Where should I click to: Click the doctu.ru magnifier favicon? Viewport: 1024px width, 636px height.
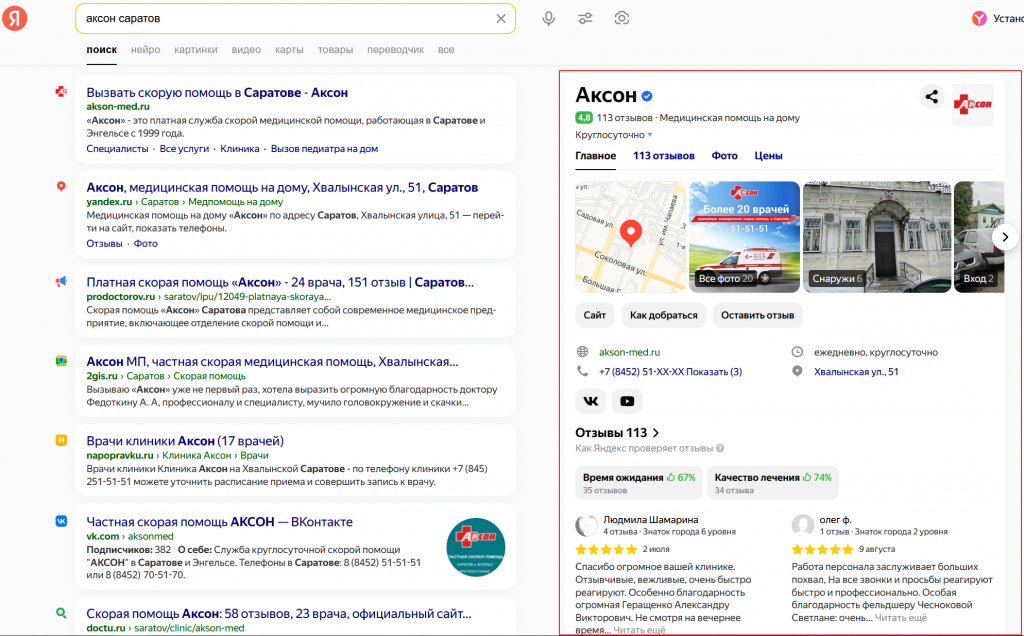[61, 613]
